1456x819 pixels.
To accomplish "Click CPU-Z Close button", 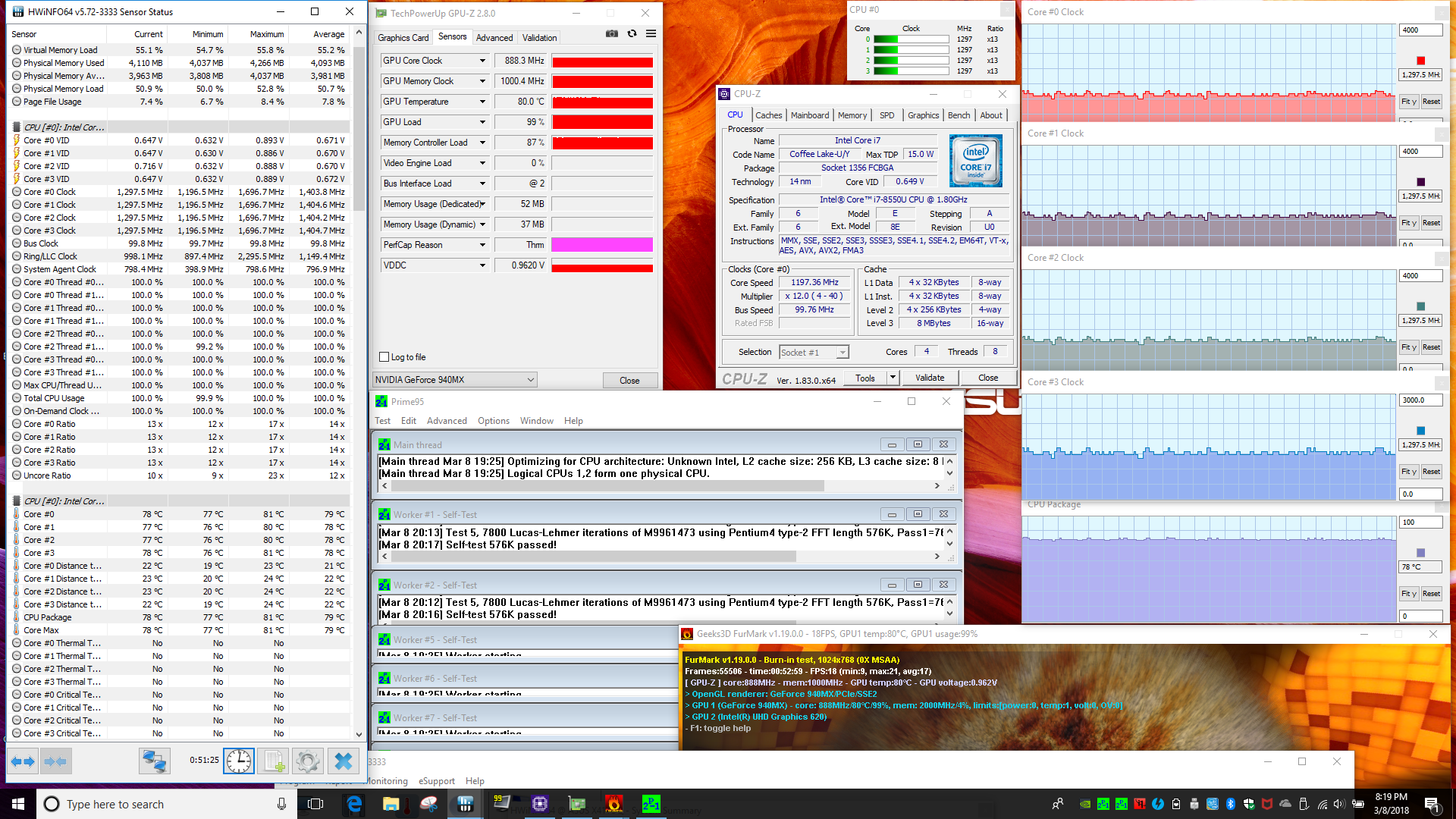I will pyautogui.click(x=988, y=378).
